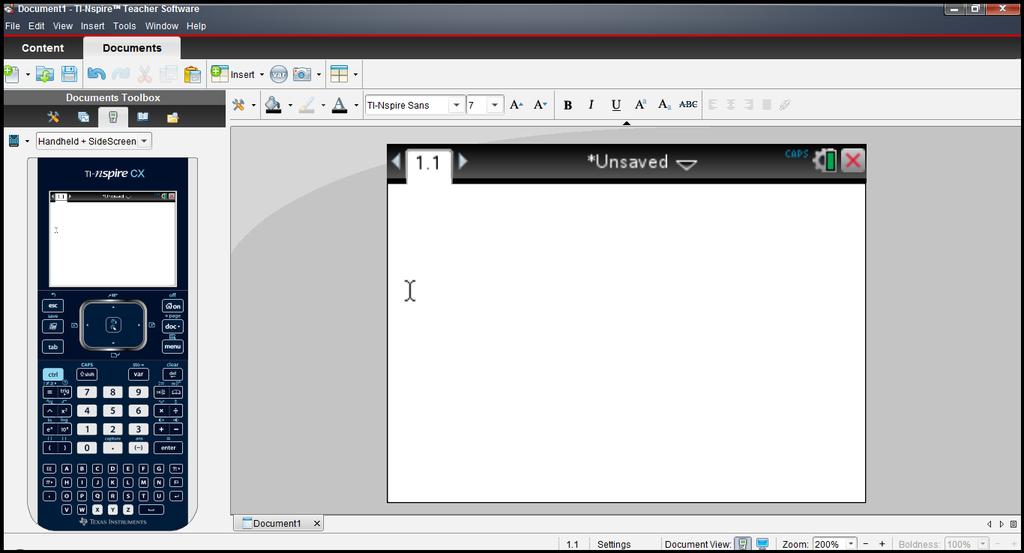Switch to Computer document view icon
The width and height of the screenshot is (1024, 553).
762,543
